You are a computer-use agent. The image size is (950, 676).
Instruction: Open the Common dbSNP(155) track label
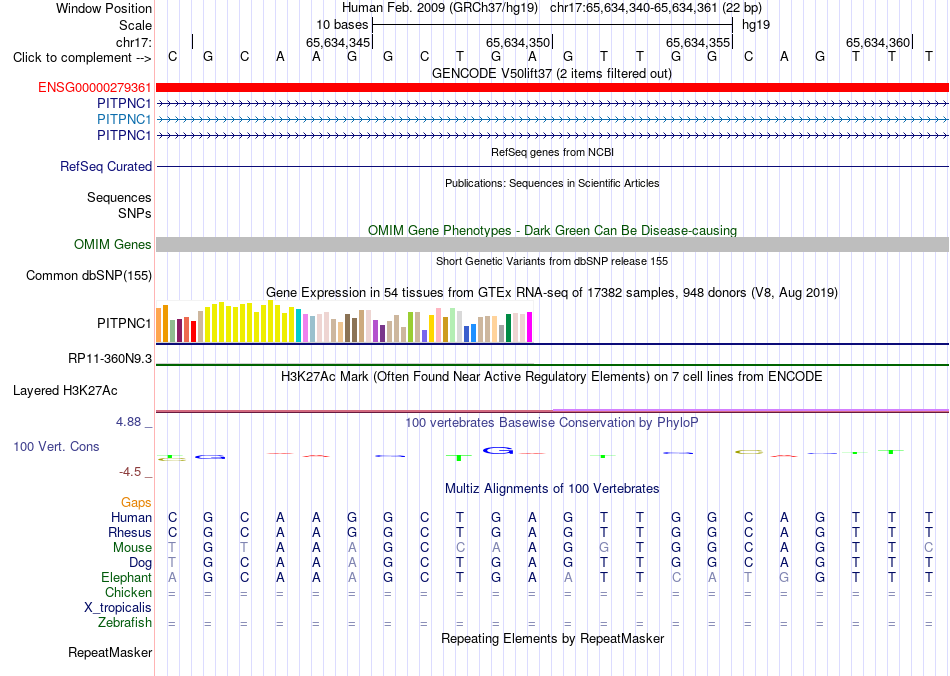coord(89,276)
